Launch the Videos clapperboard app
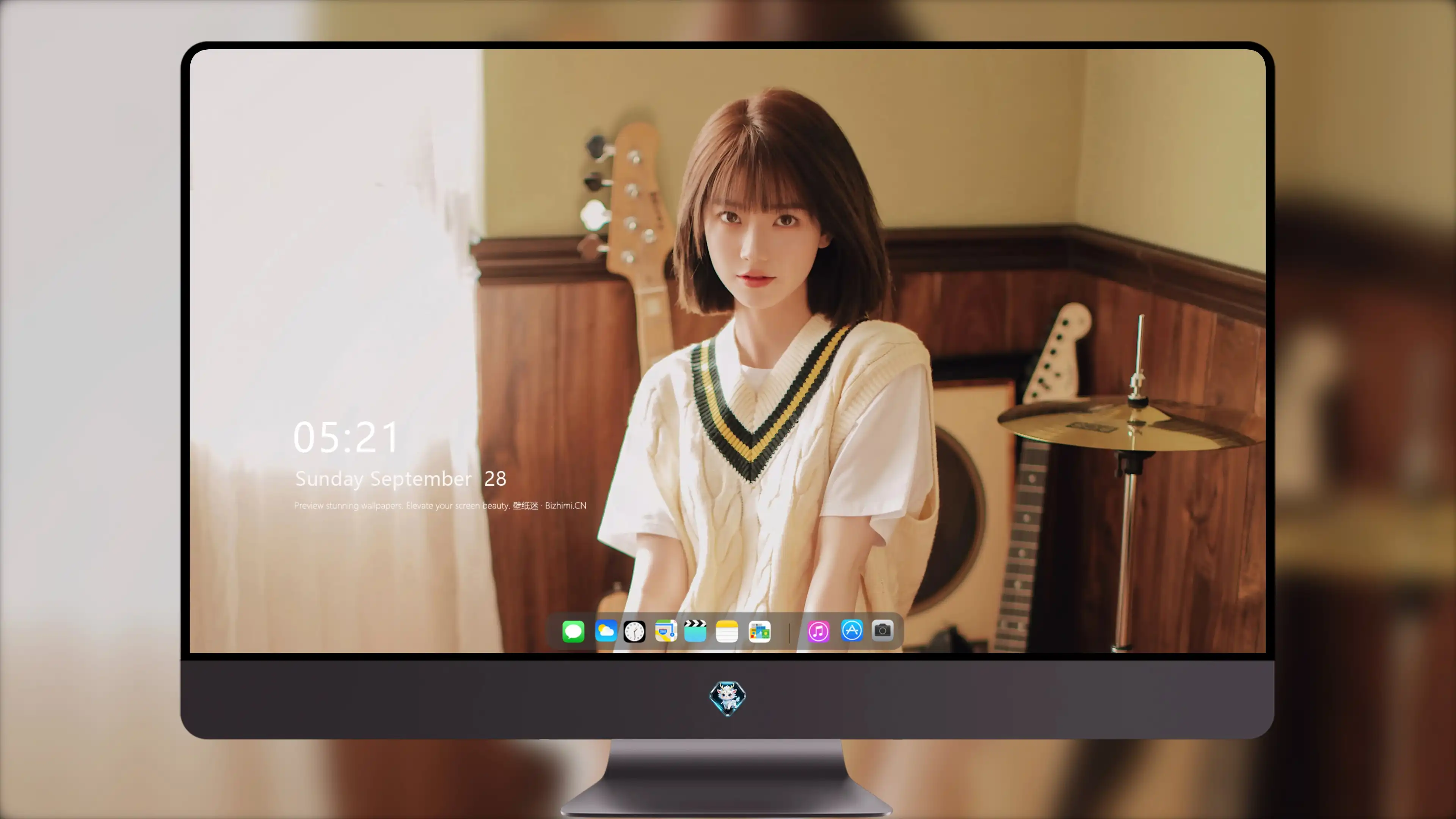Screen dimensions: 1456x819 [695, 631]
